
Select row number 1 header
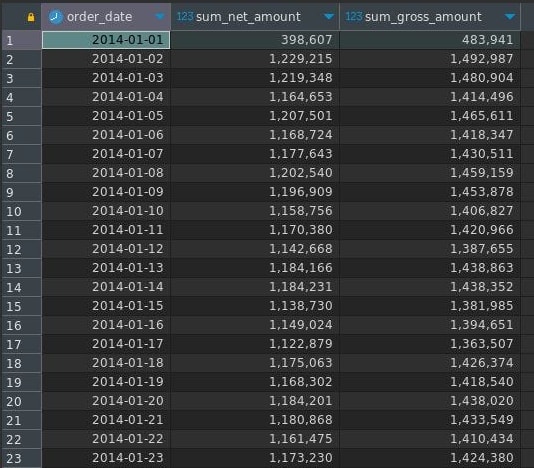pyautogui.click(x=21, y=40)
